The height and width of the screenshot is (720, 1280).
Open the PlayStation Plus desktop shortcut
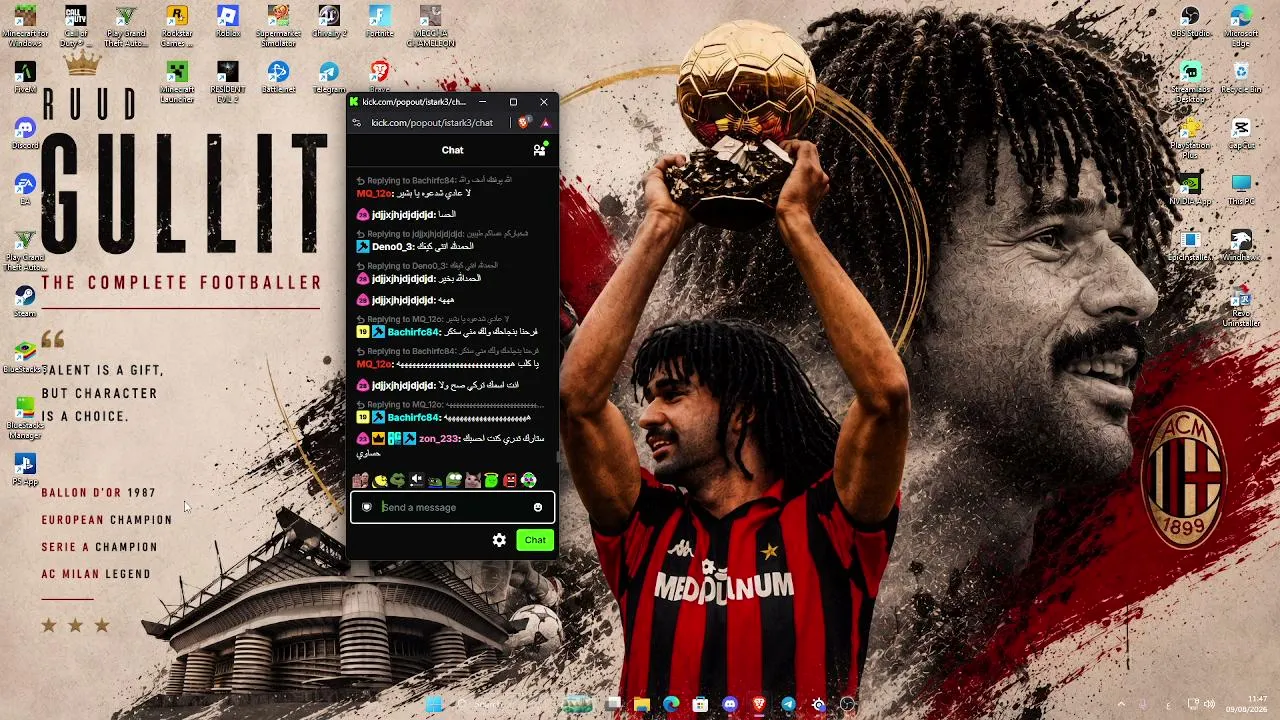point(1190,137)
